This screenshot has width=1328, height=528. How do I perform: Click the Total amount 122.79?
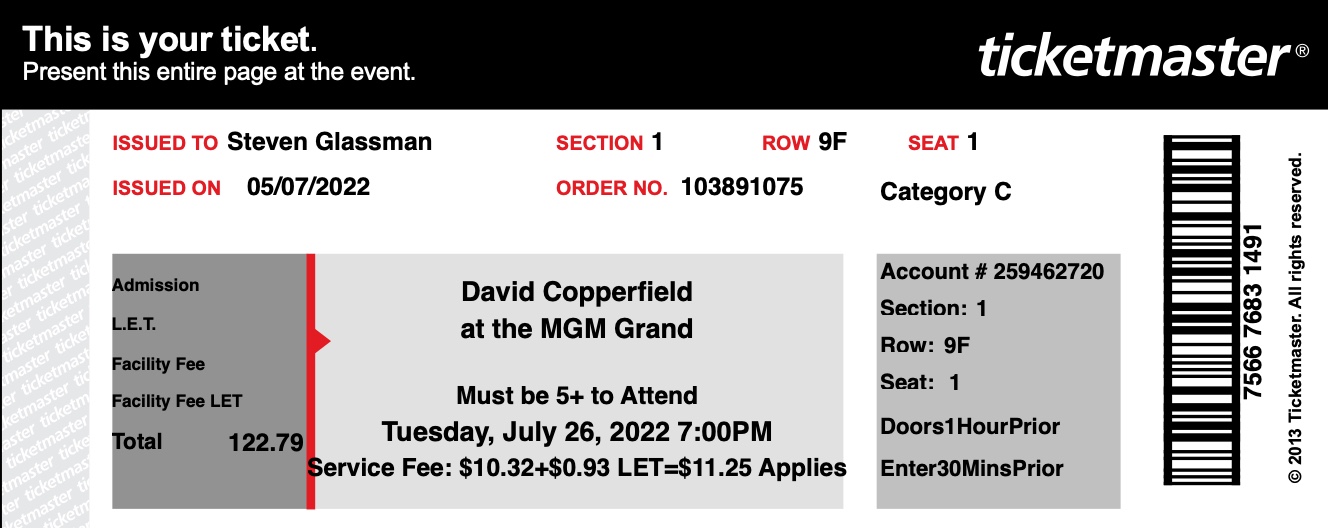[x=265, y=442]
